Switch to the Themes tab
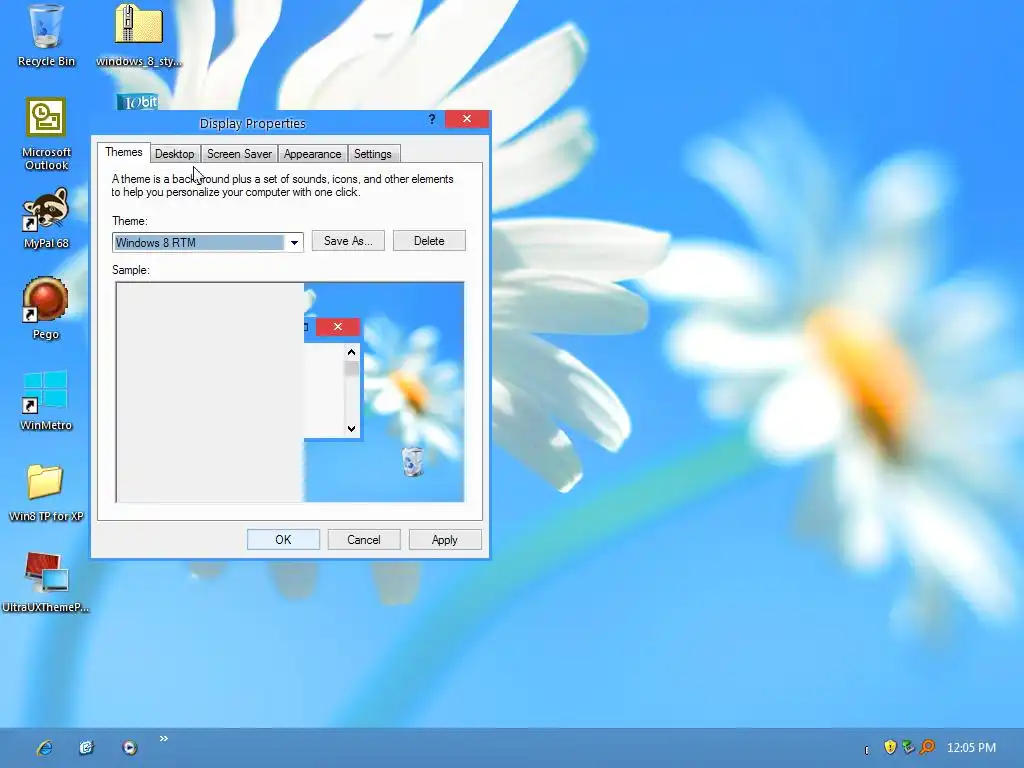The width and height of the screenshot is (1024, 768). pyautogui.click(x=123, y=152)
